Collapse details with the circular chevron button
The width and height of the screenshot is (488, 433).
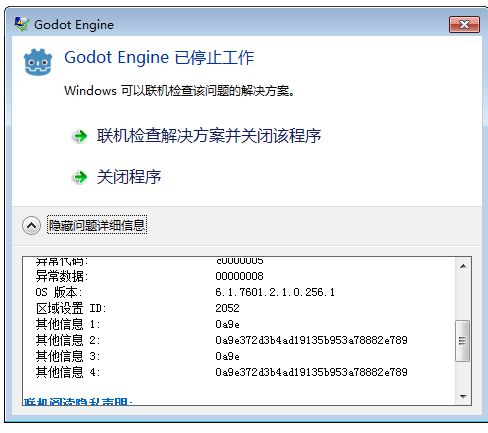(31, 226)
